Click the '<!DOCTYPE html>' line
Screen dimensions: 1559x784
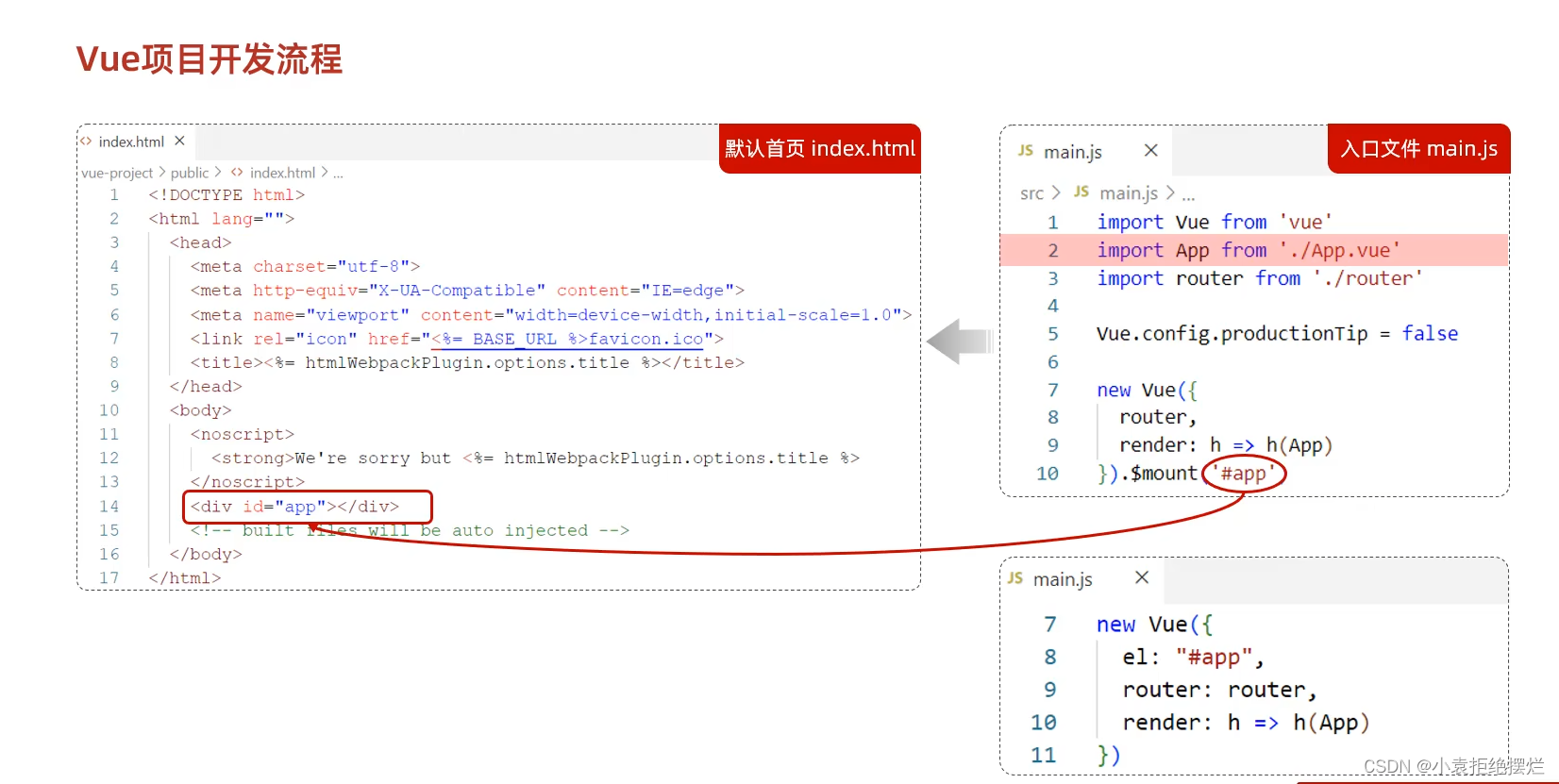(x=226, y=194)
